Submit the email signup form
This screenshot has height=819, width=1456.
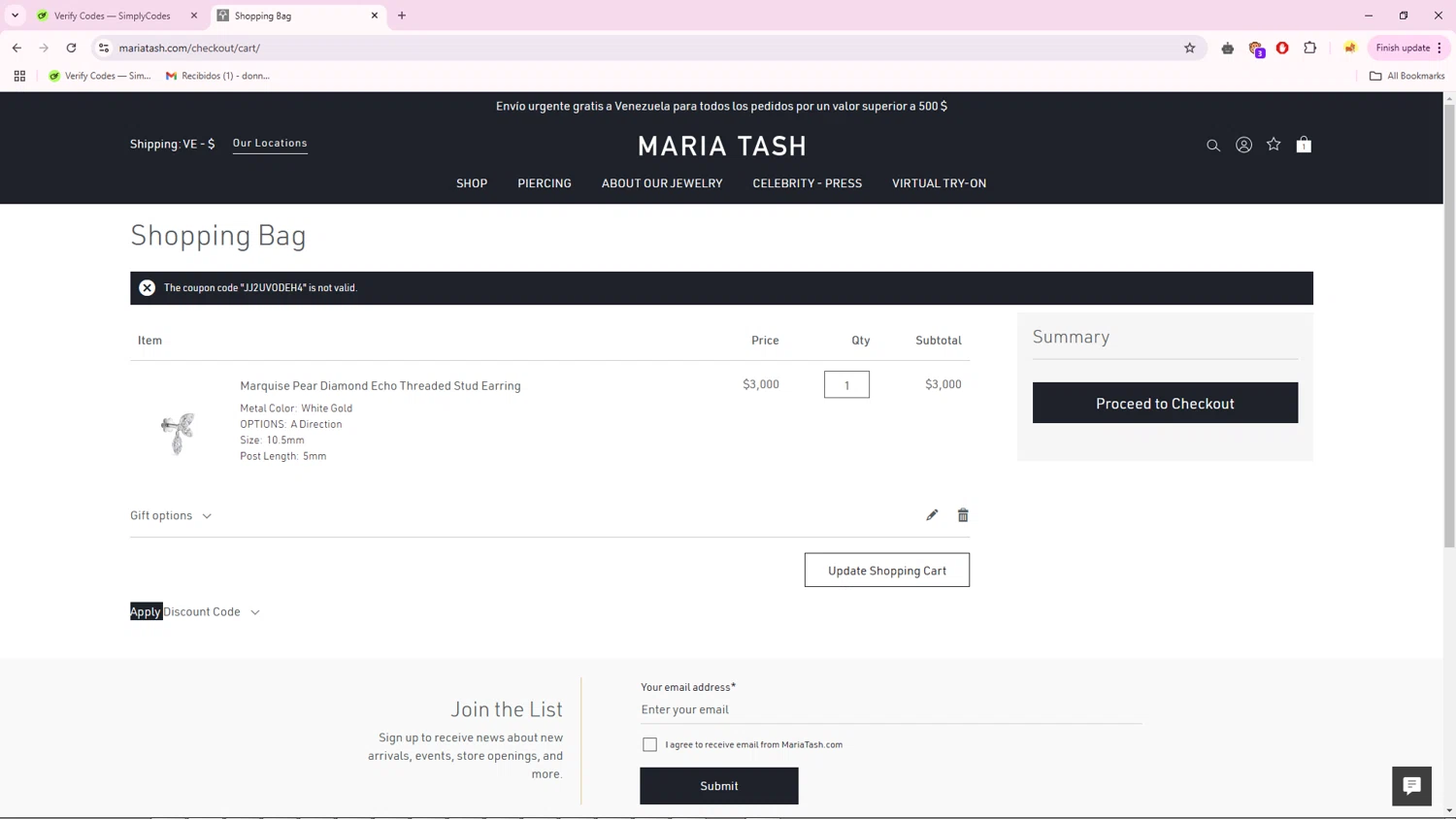[719, 786]
